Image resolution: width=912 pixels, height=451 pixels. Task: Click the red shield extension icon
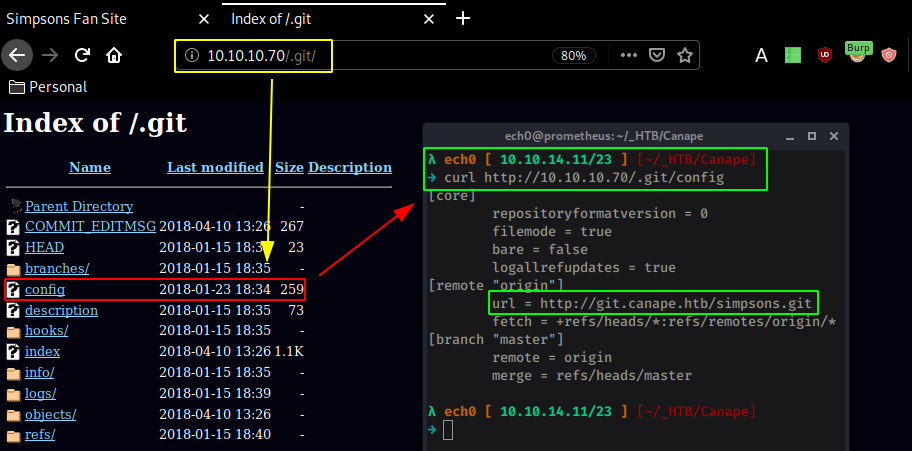(x=889, y=55)
